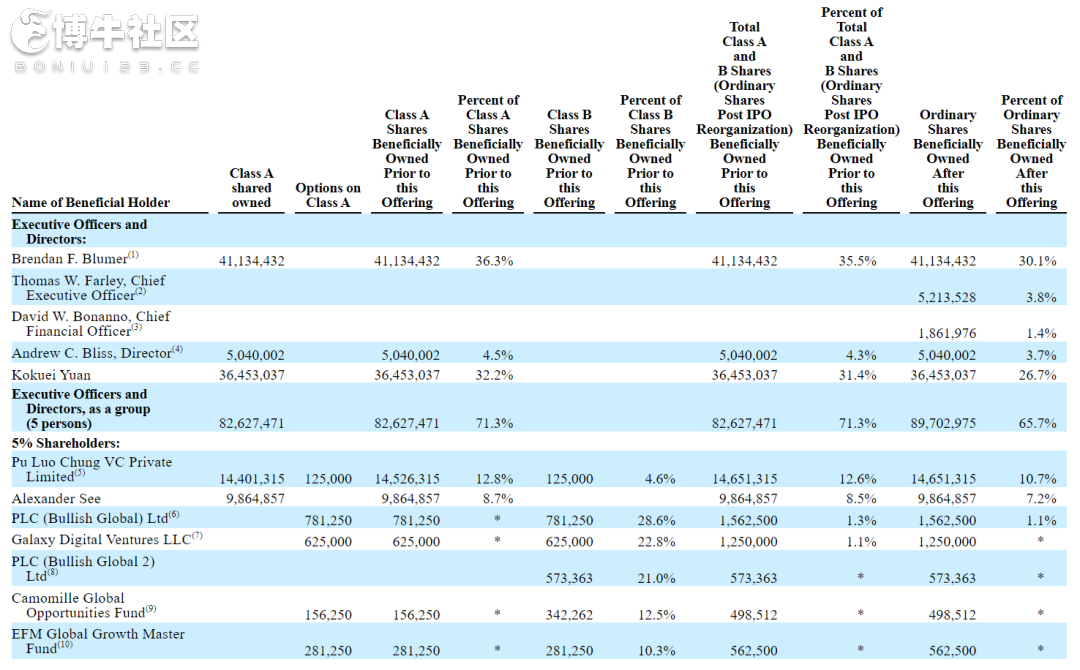Image resolution: width=1080 pixels, height=670 pixels.
Task: Select "8.7%" in Alexander See's row
Action: (x=497, y=499)
